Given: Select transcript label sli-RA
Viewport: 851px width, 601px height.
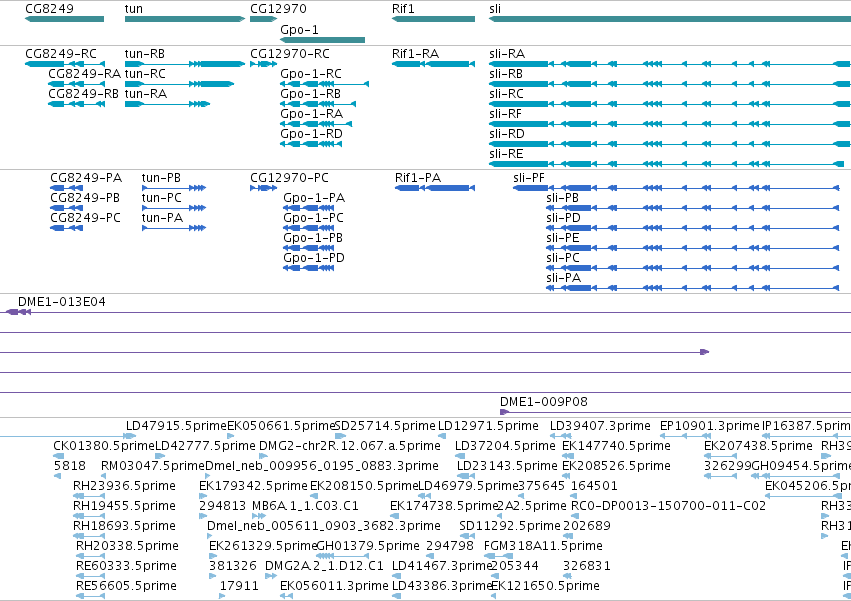Looking at the screenshot, I should pos(507,54).
